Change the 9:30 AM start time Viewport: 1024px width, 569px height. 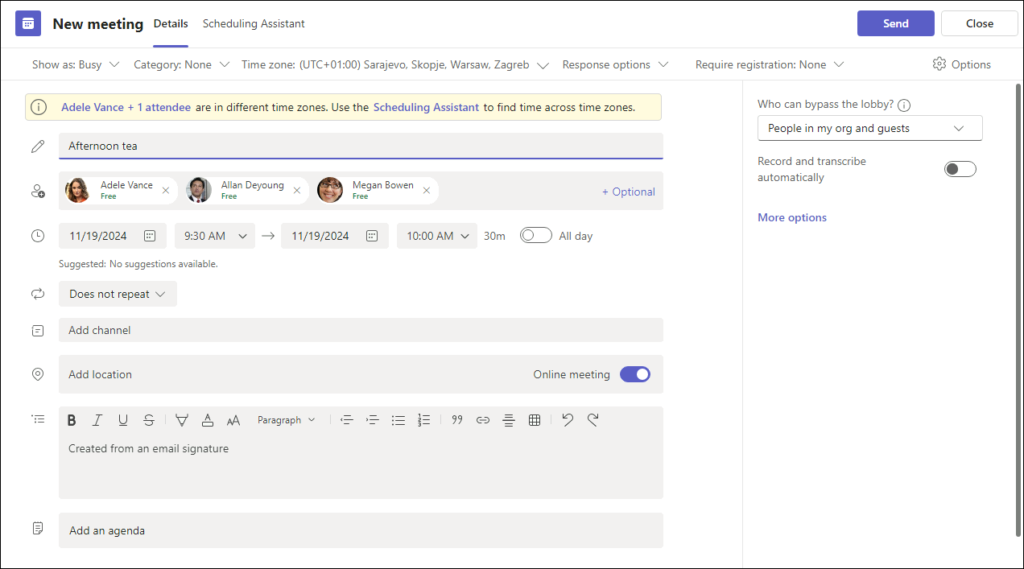tap(215, 236)
